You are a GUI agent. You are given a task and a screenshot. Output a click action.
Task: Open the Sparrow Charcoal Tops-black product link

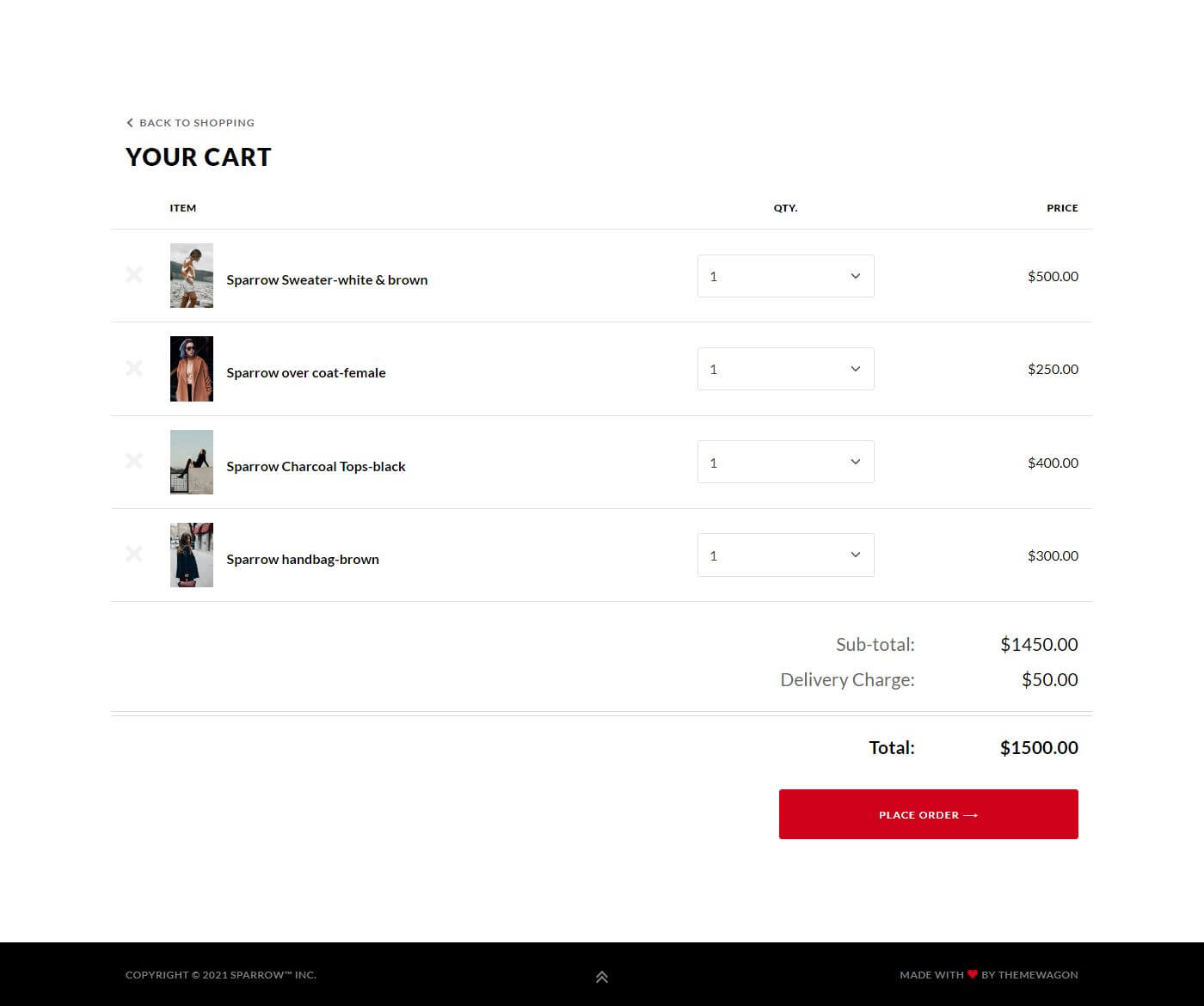pos(316,467)
